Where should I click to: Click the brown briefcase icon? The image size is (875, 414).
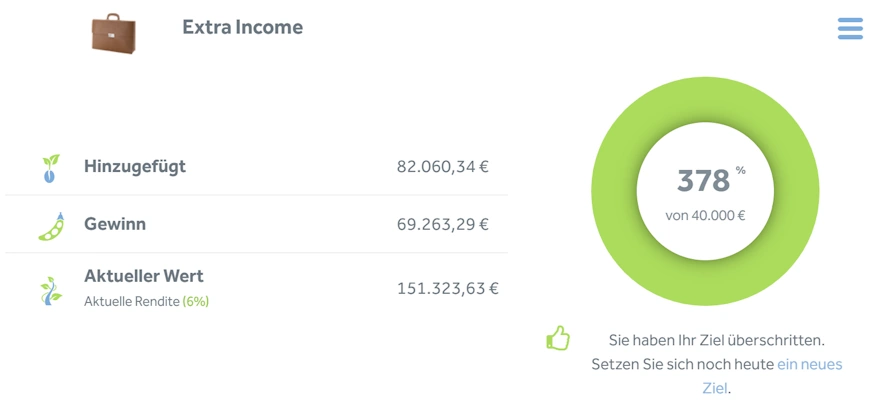point(114,34)
